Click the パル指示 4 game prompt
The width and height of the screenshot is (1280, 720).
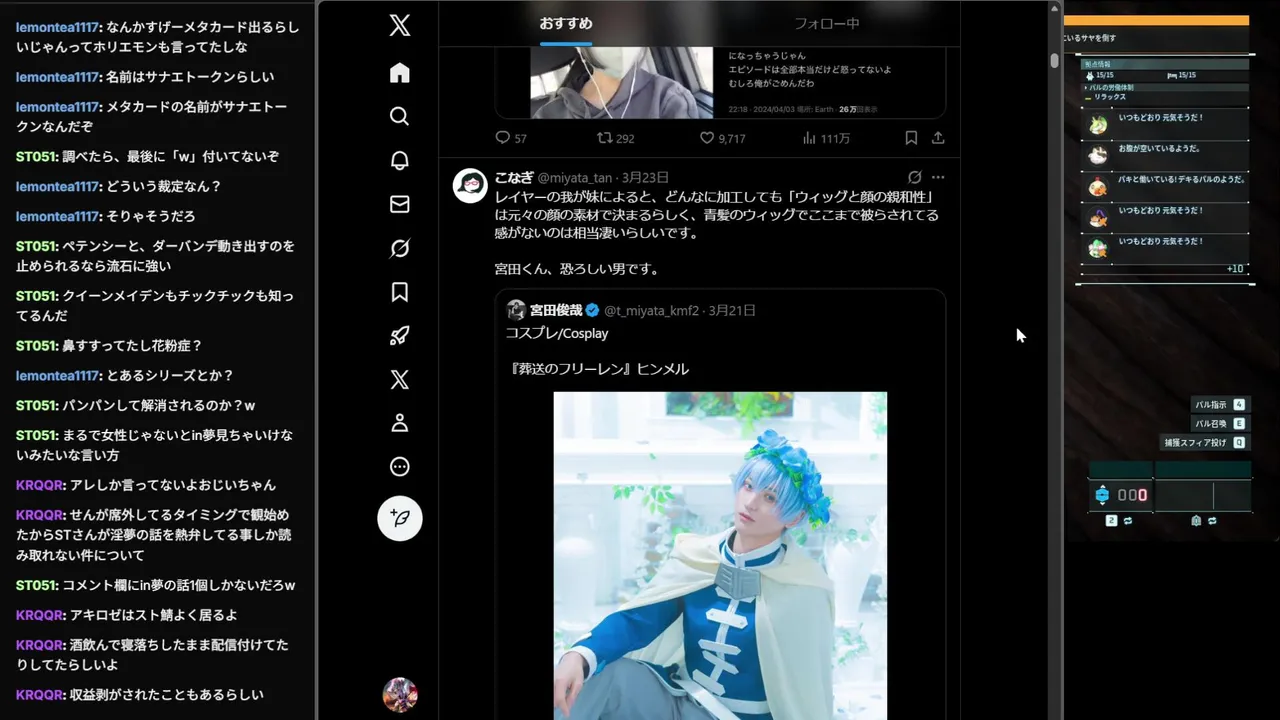(x=1220, y=405)
